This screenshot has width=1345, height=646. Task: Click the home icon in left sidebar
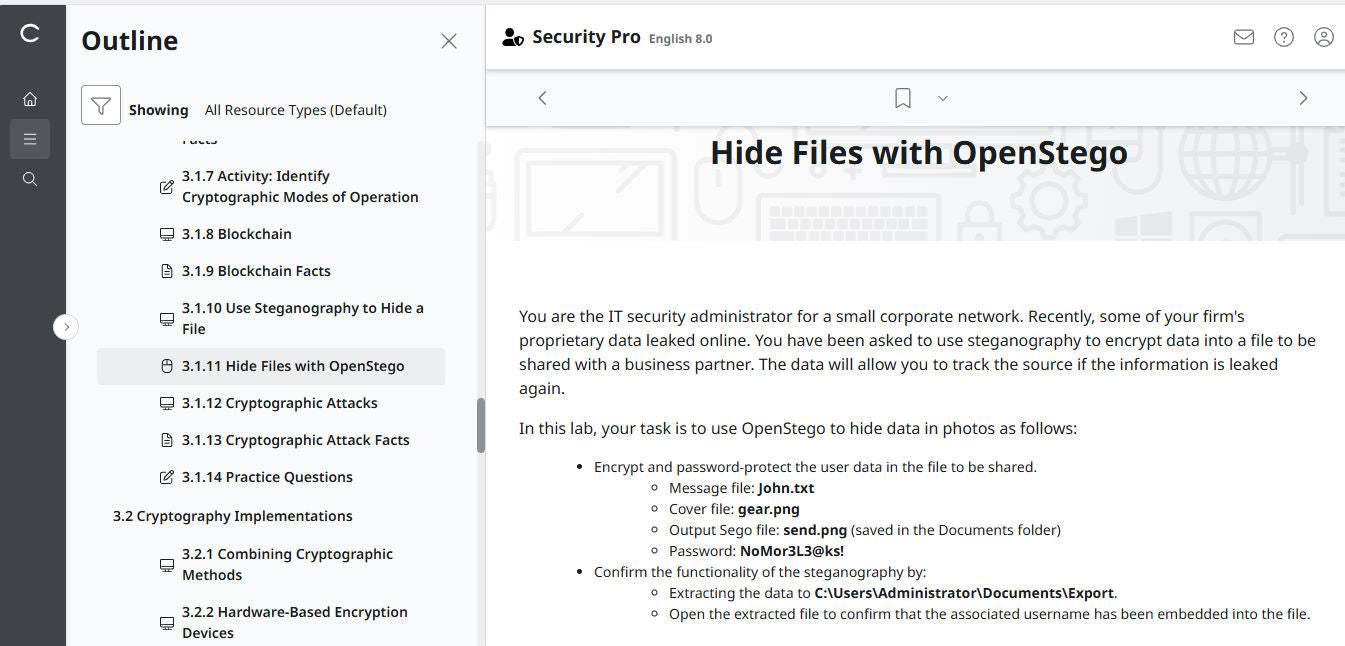coord(30,99)
